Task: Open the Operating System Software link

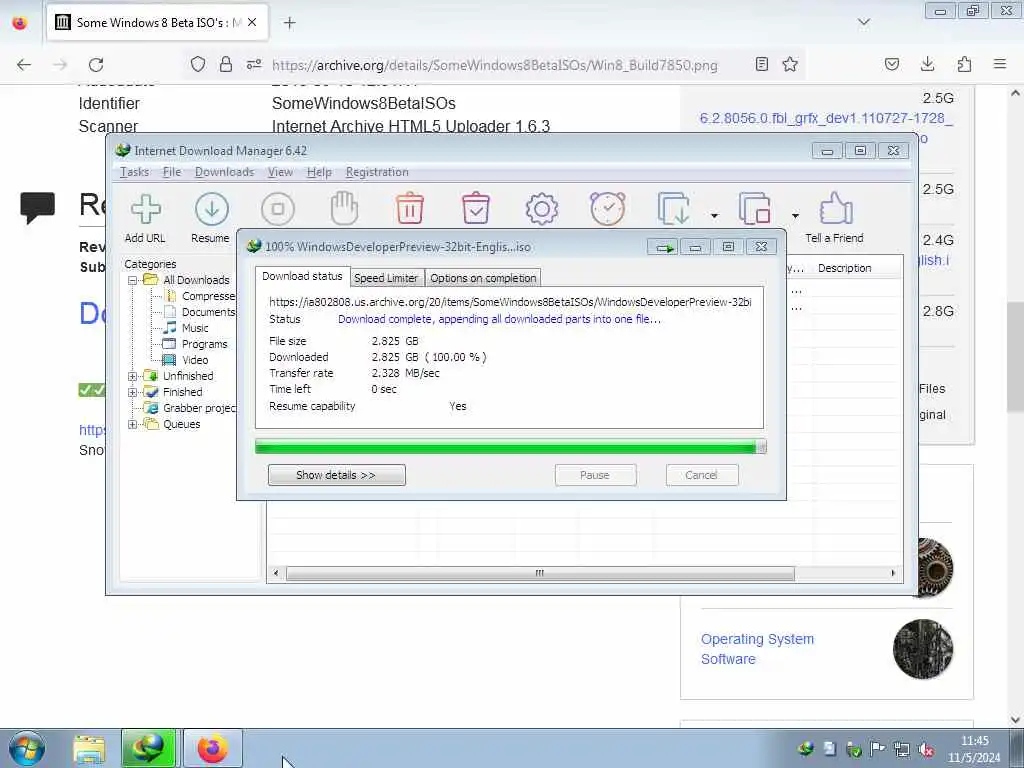Action: point(758,649)
